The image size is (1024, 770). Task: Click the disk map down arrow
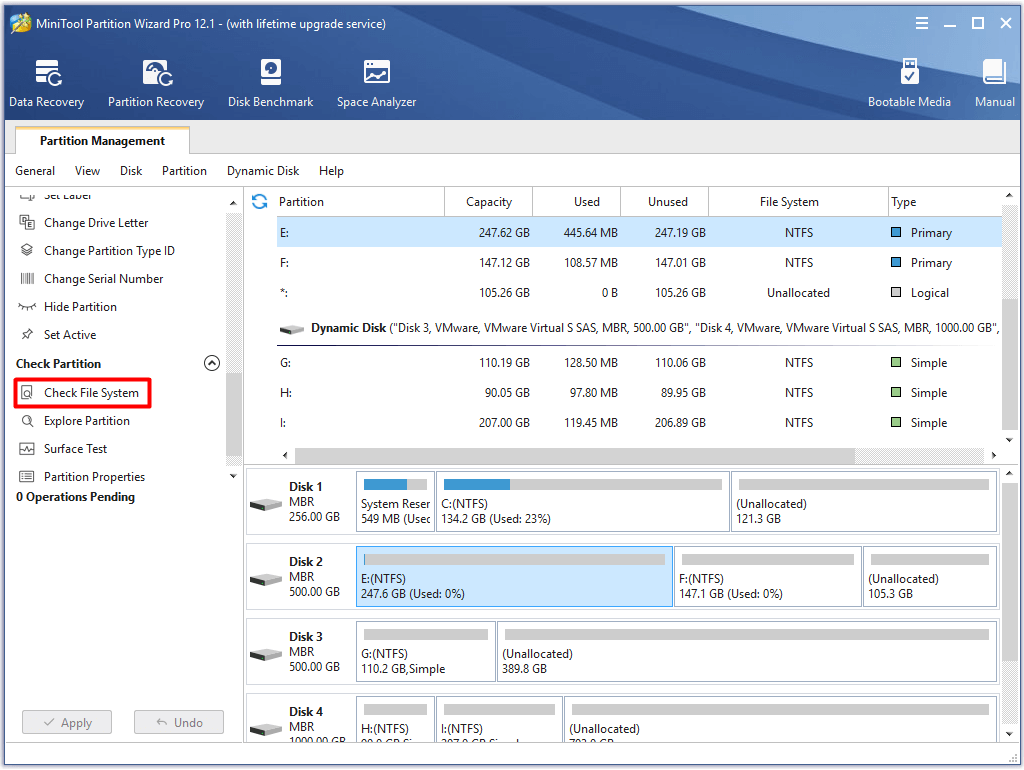tap(1010, 734)
